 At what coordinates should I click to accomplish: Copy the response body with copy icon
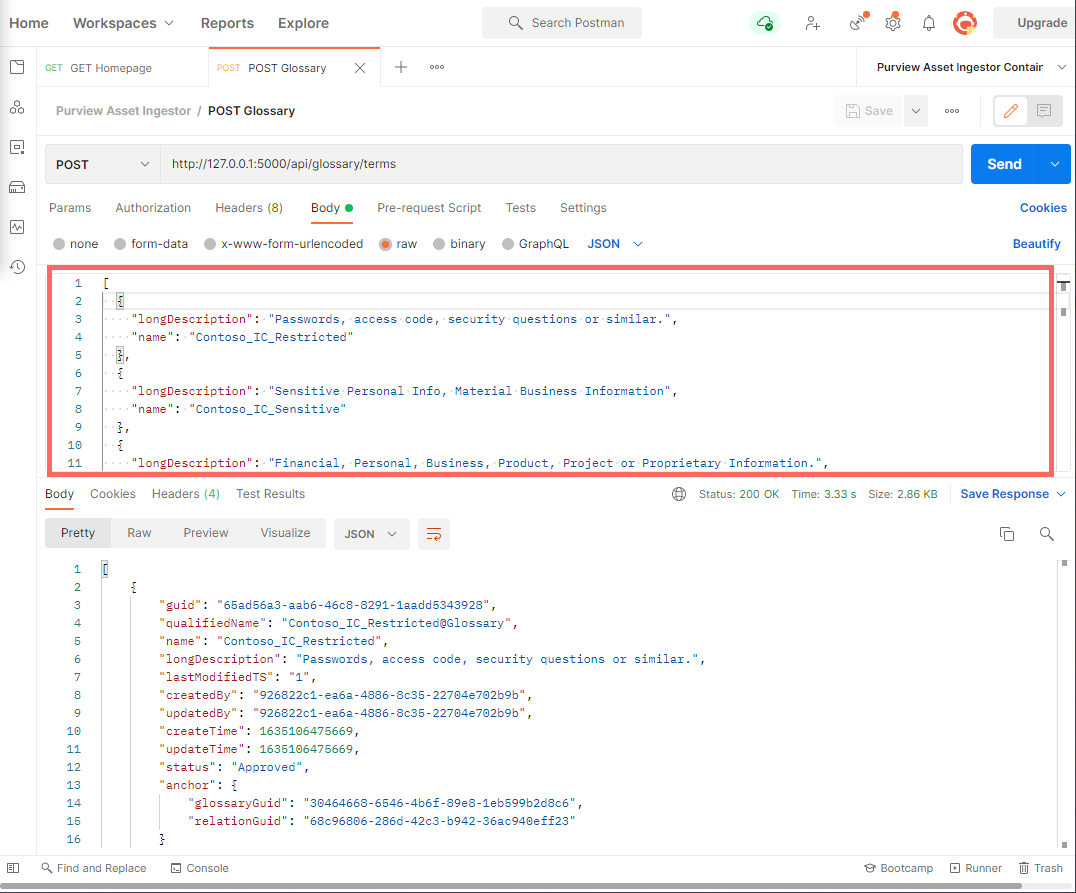1007,534
